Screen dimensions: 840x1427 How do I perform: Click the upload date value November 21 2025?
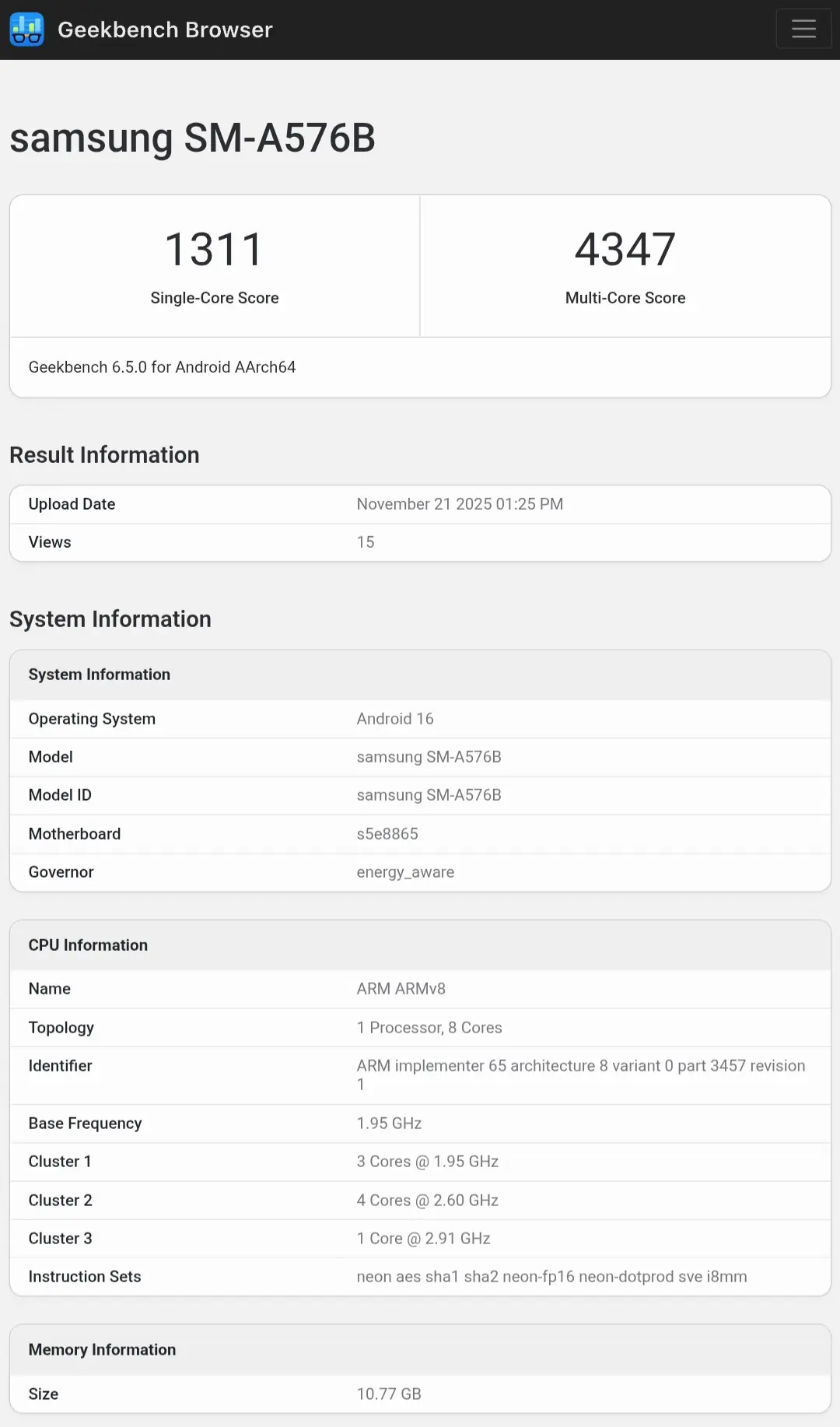coord(460,504)
